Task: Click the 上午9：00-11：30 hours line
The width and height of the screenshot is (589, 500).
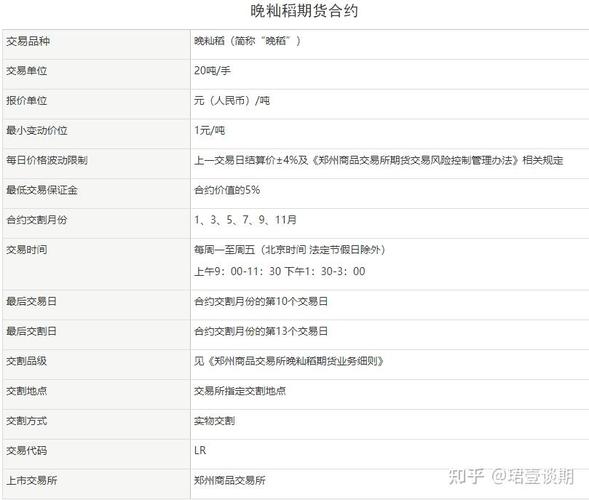Action: pyautogui.click(x=279, y=271)
